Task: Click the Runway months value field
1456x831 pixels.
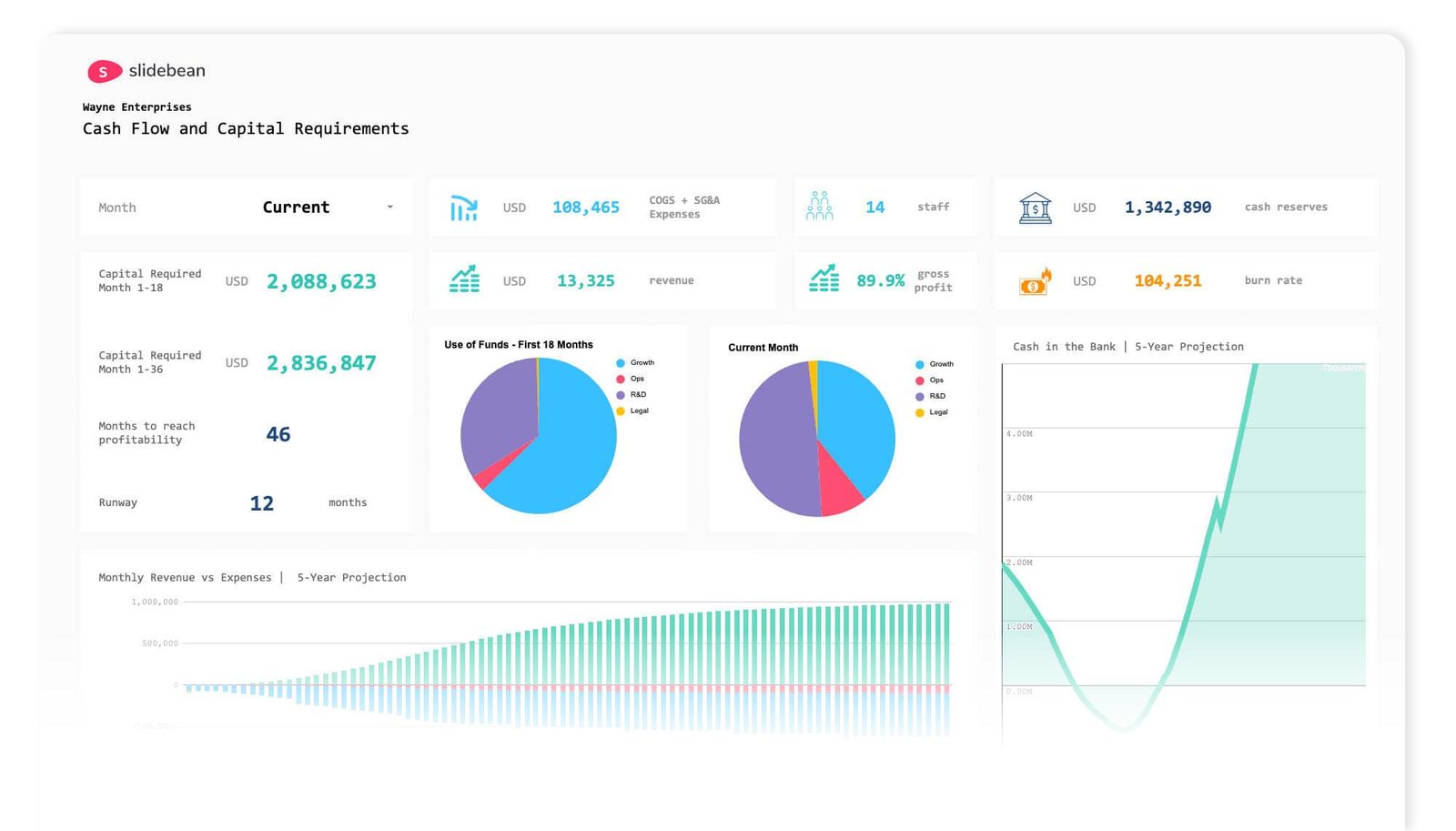Action: point(261,502)
